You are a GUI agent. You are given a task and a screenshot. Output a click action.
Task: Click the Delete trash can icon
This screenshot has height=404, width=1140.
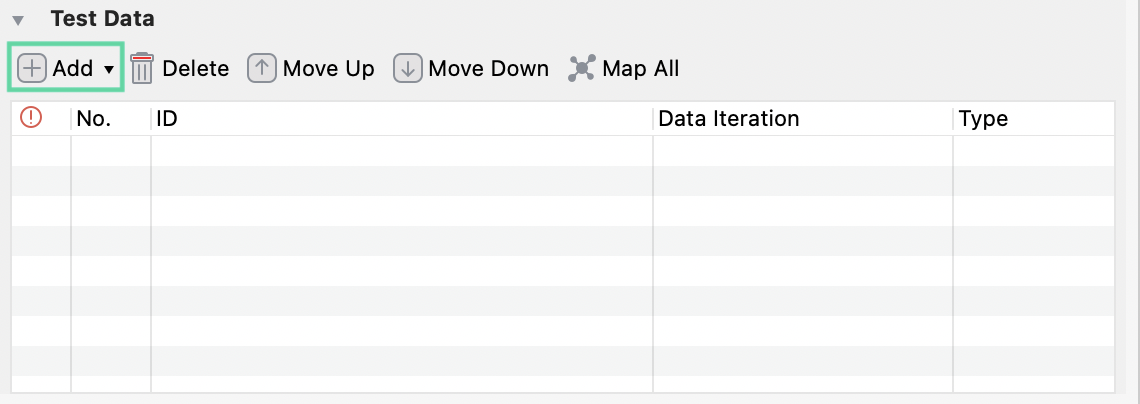142,68
